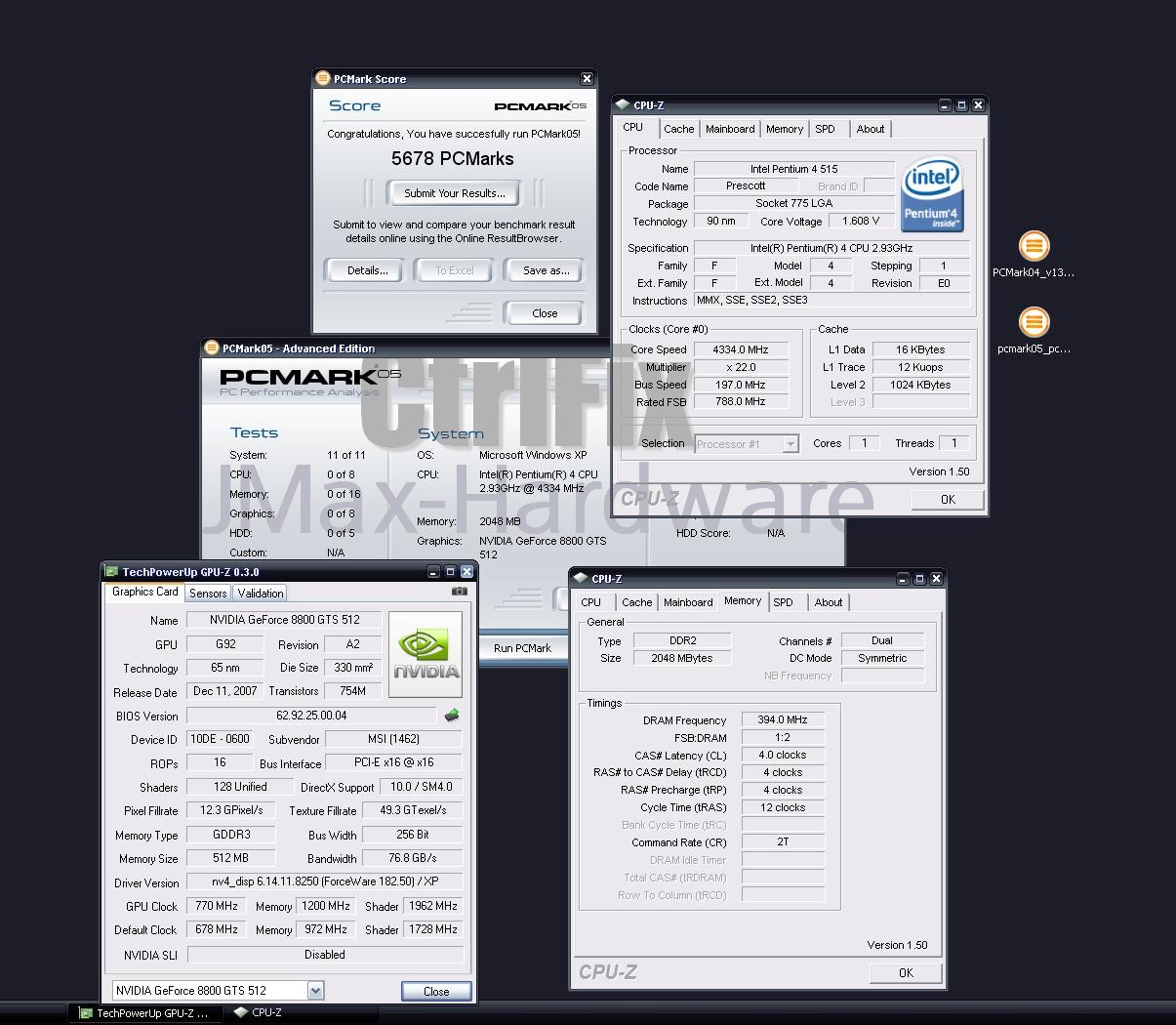Open Mainboard tab in lower CPU-Z window
The image size is (1176, 1025).
coord(688,602)
